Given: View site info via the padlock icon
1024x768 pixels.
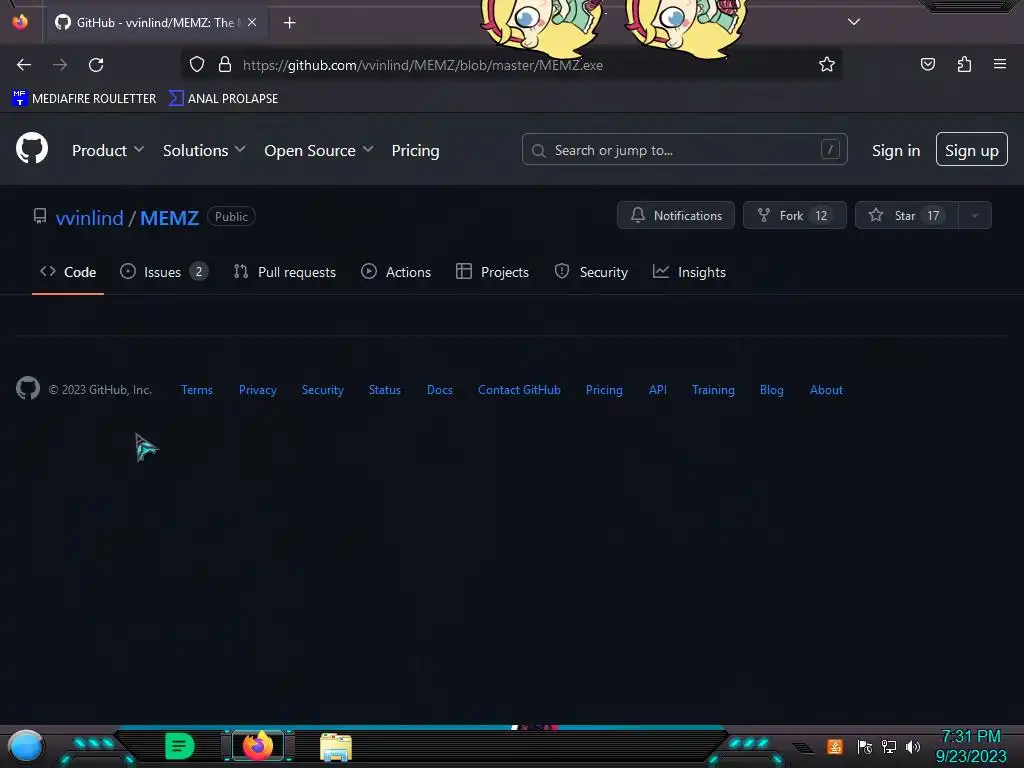Looking at the screenshot, I should (225, 65).
